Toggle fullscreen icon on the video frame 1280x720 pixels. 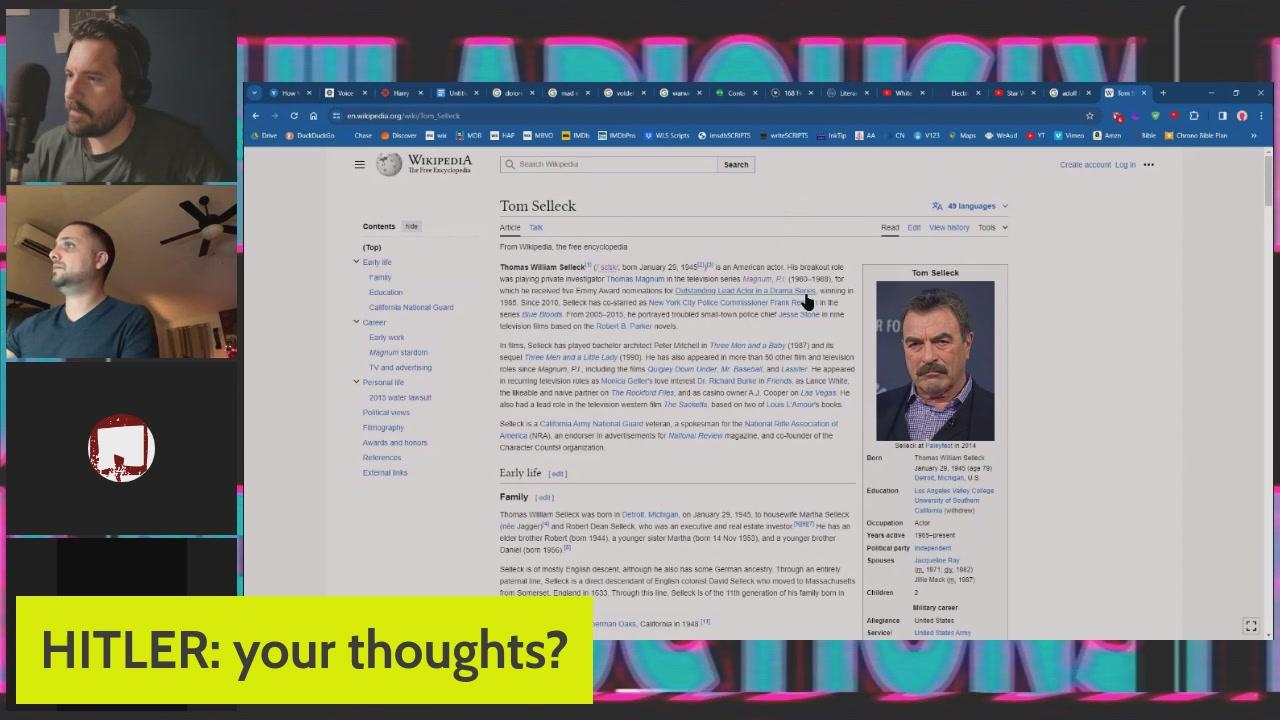pos(1250,626)
